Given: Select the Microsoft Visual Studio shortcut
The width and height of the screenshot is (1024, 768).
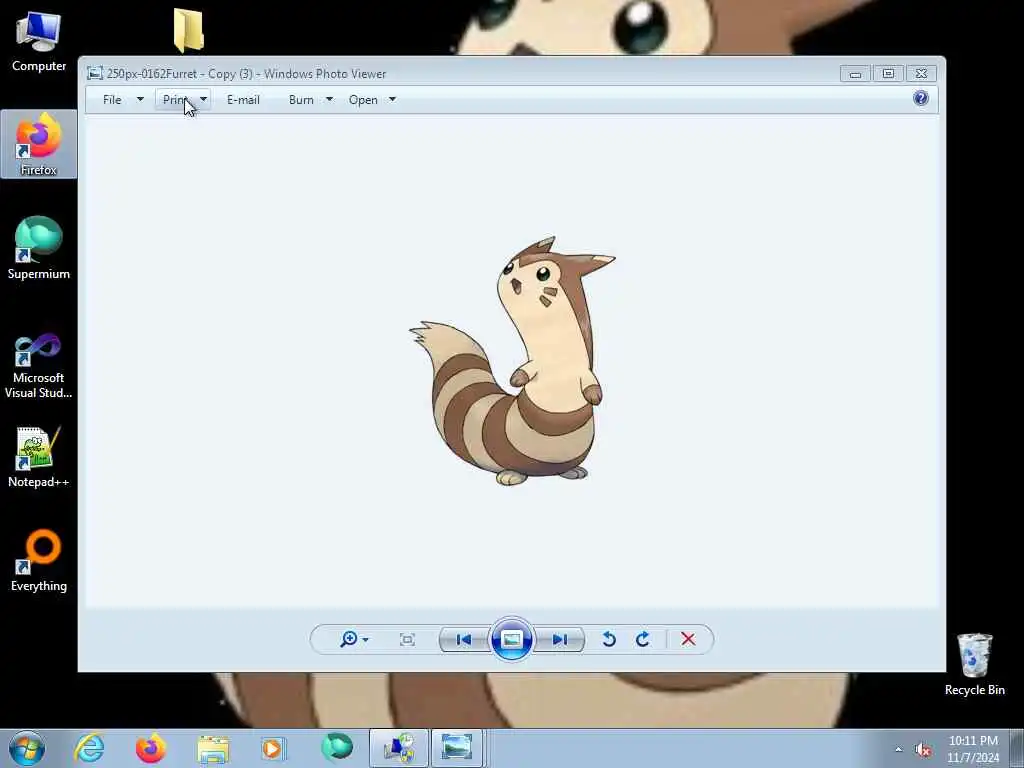Looking at the screenshot, I should (39, 366).
